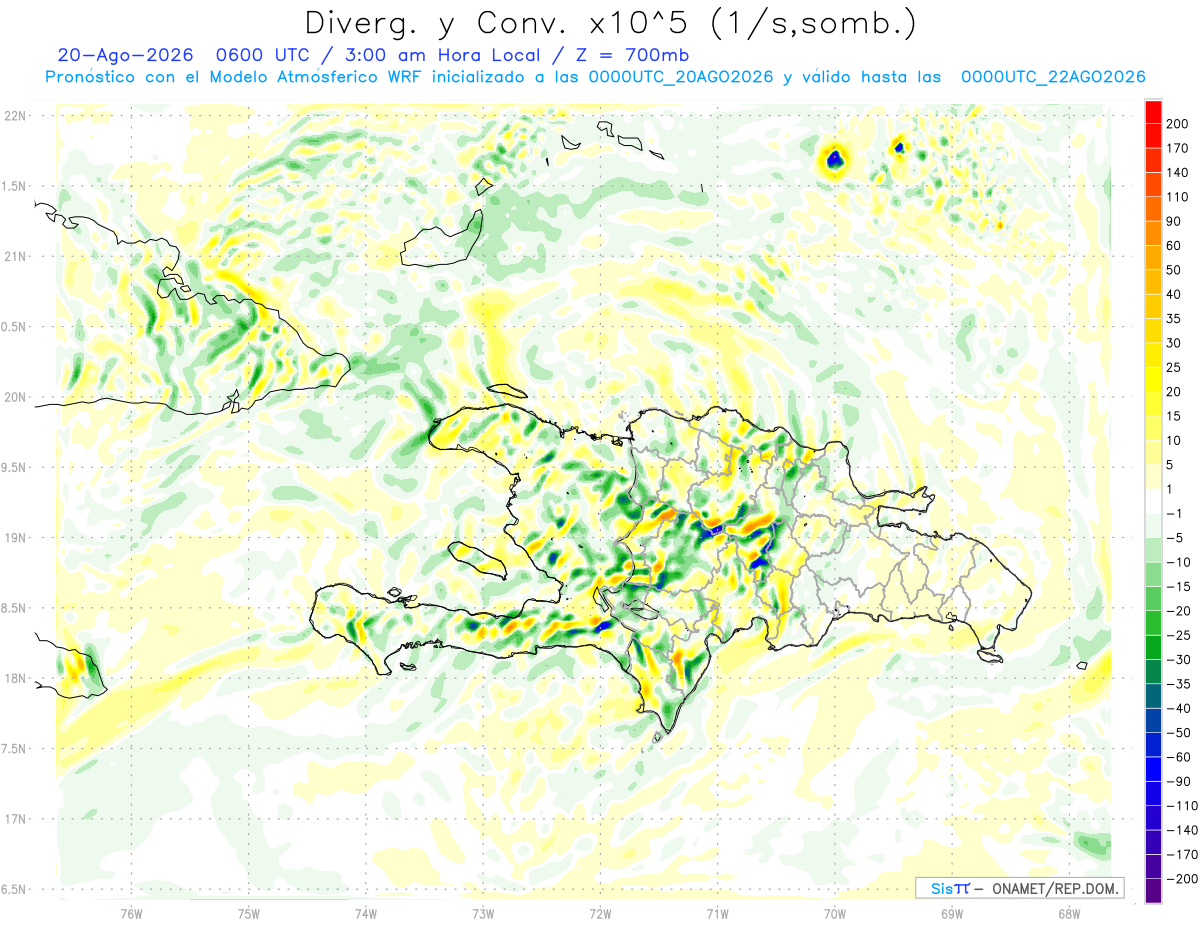
Task: Click the color scale value '-30'
Action: [x=1180, y=660]
